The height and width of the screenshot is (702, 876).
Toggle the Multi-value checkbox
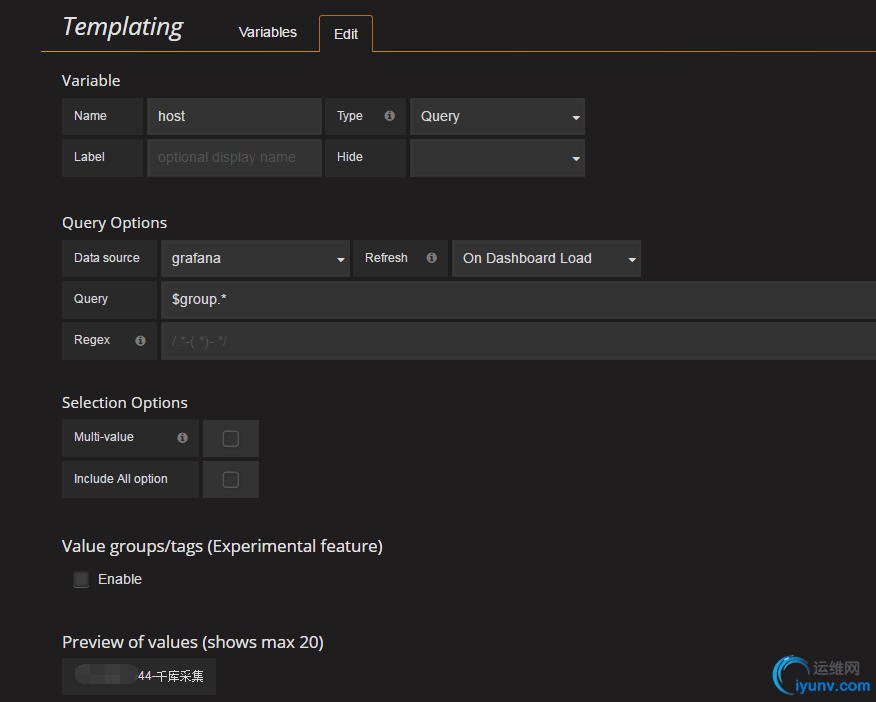coord(231,438)
